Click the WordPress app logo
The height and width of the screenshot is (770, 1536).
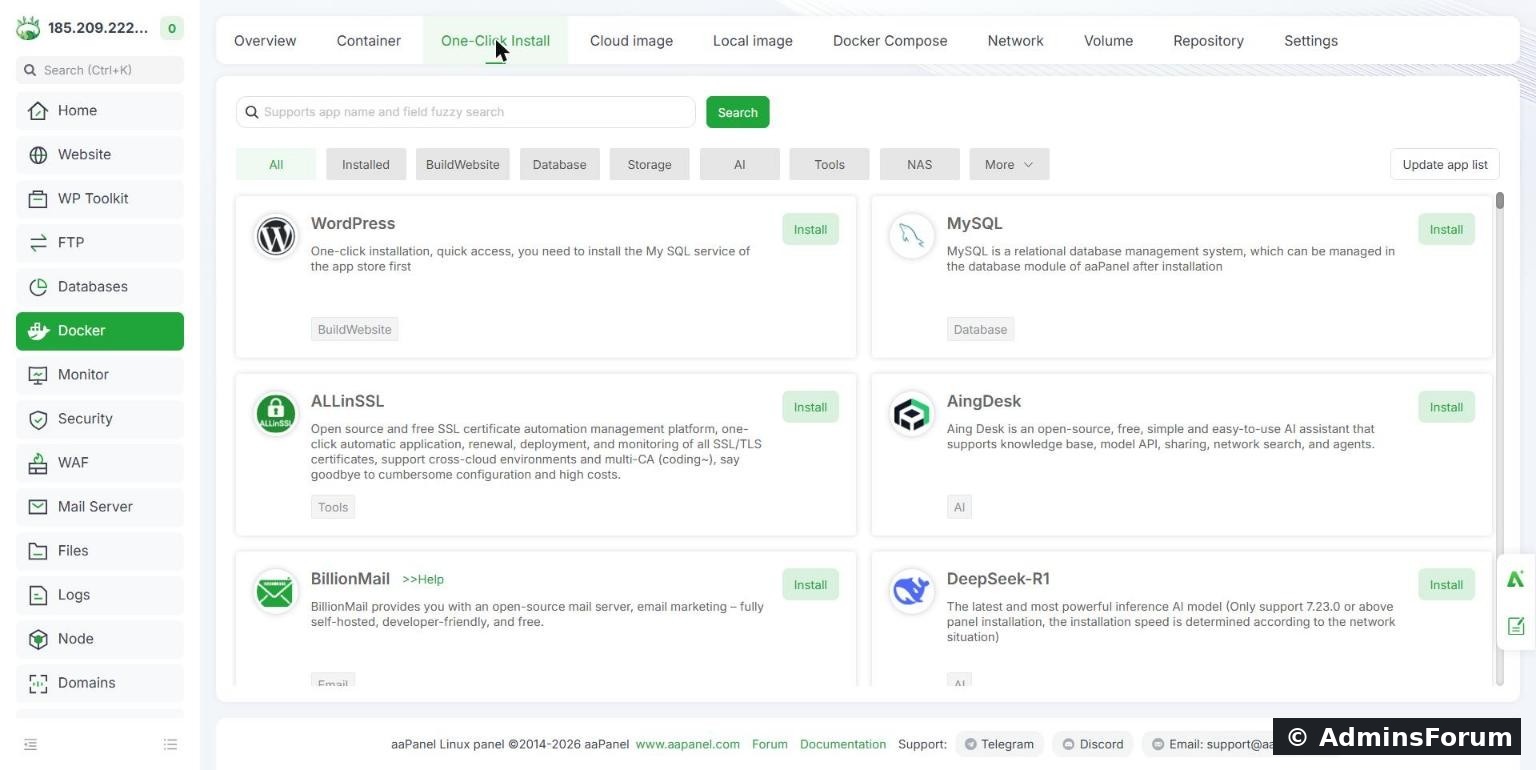tap(275, 237)
